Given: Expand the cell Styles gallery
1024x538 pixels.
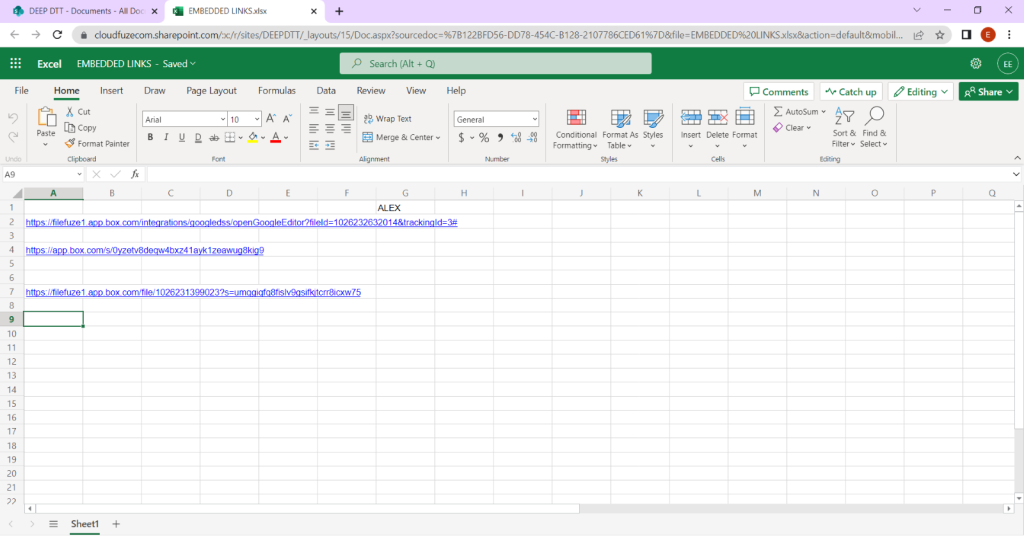Looking at the screenshot, I should point(652,129).
